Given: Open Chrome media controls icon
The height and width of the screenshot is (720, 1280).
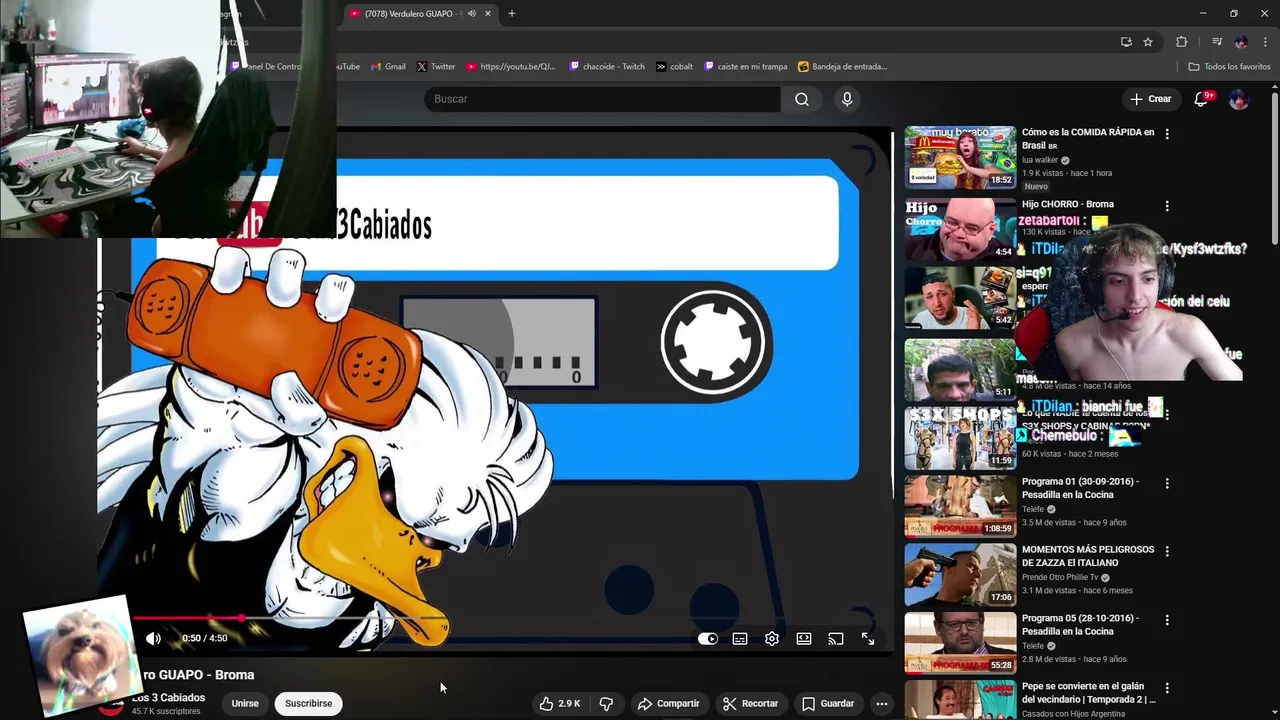Looking at the screenshot, I should tap(1217, 42).
